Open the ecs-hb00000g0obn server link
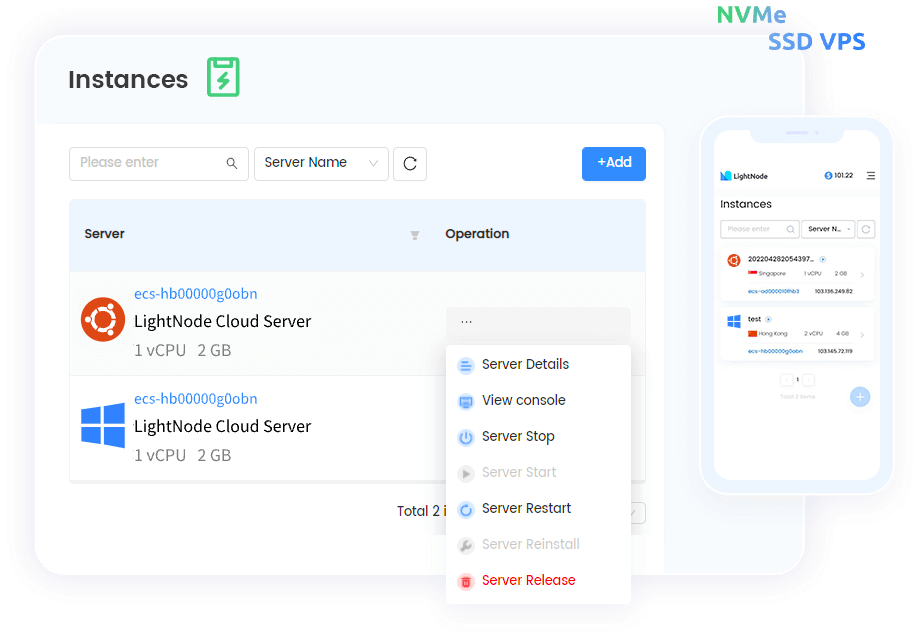This screenshot has height=639, width=920. point(195,293)
